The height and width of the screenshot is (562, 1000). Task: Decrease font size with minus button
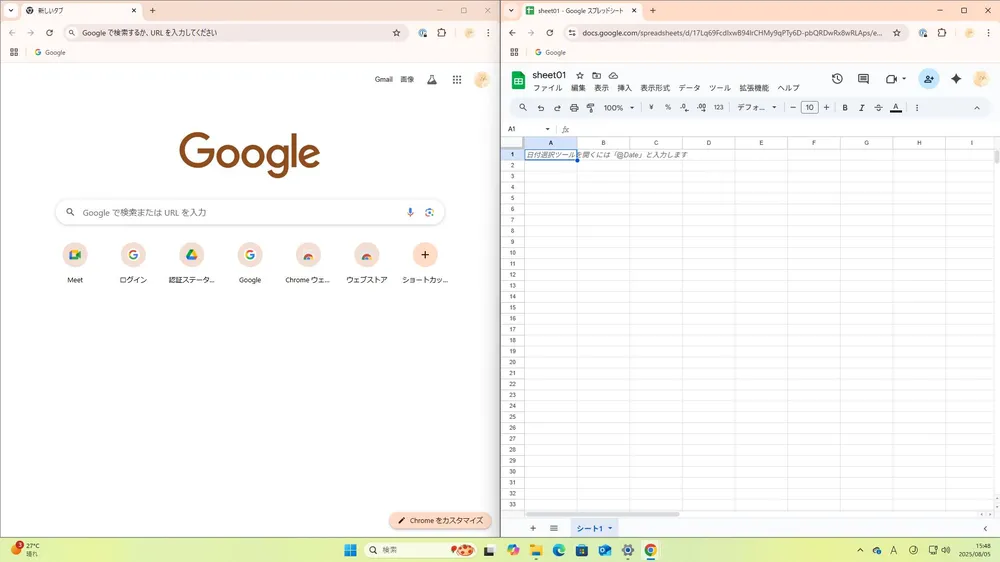click(793, 108)
